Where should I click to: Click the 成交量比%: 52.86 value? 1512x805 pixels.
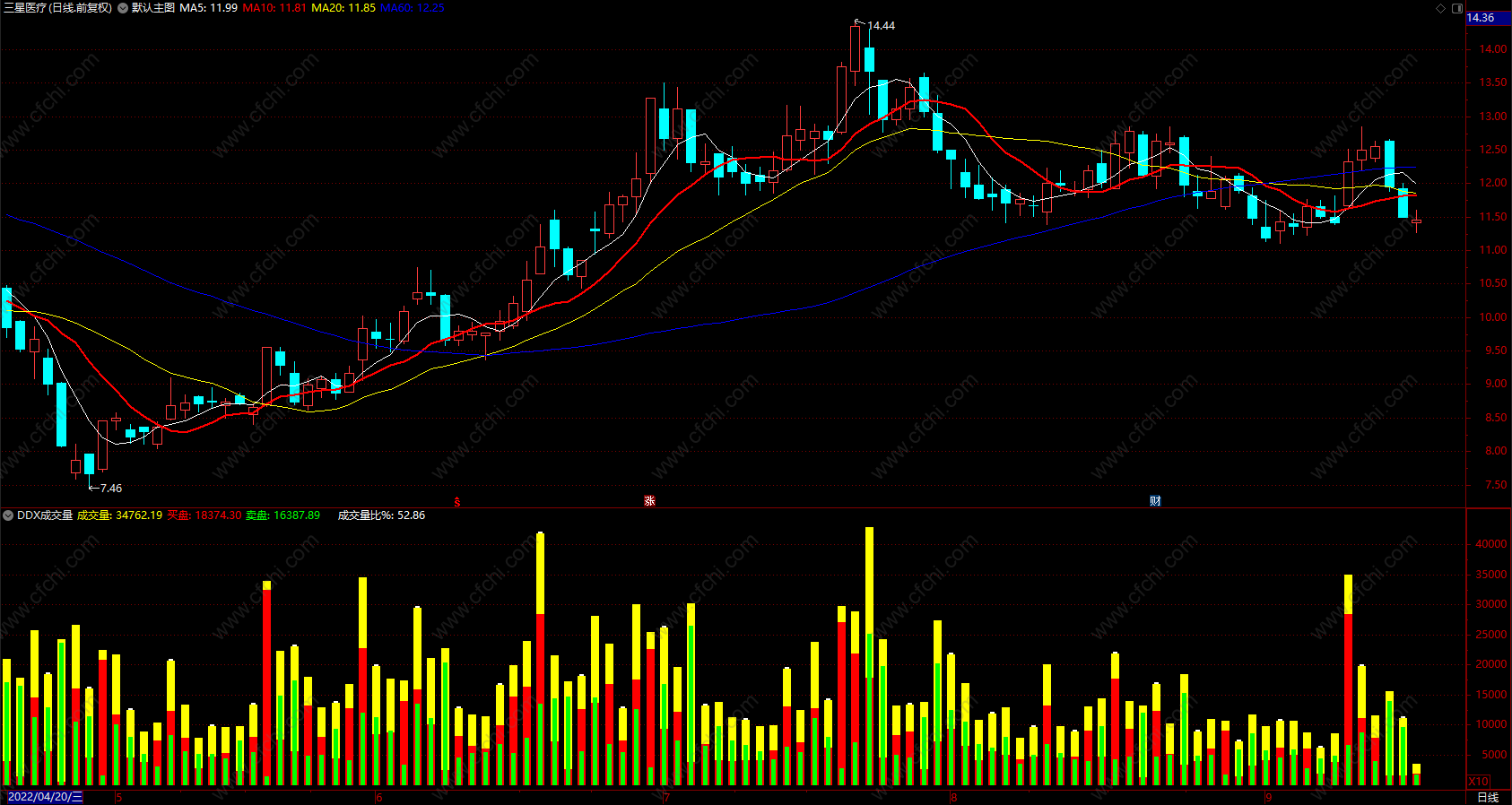[381, 515]
